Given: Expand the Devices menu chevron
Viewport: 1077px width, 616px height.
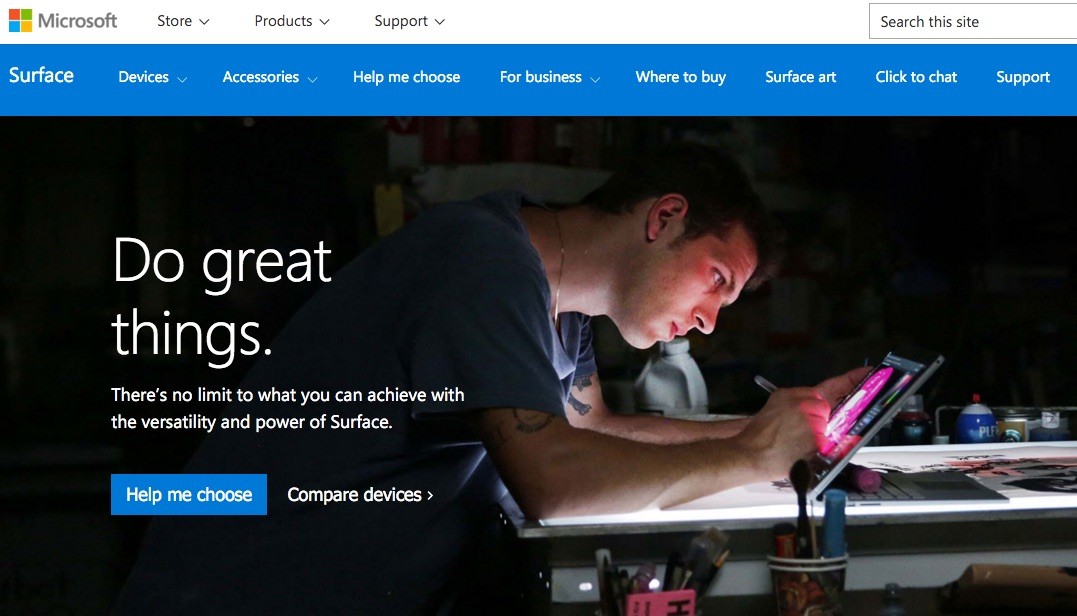Looking at the screenshot, I should click(x=182, y=80).
